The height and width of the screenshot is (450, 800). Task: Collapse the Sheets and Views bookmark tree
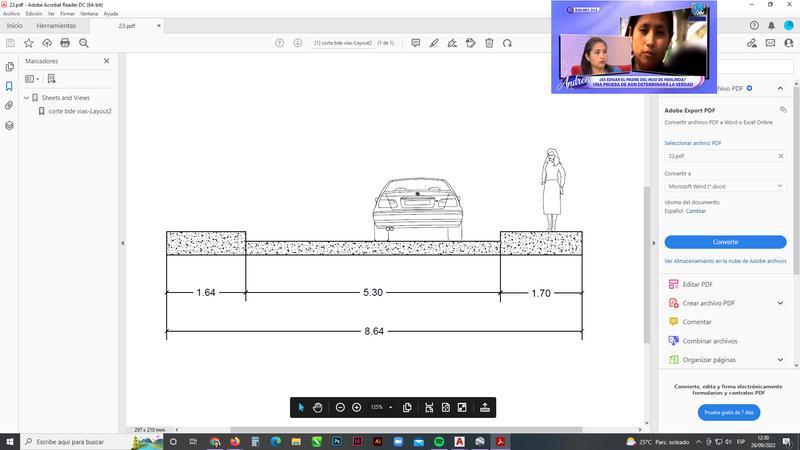point(27,97)
